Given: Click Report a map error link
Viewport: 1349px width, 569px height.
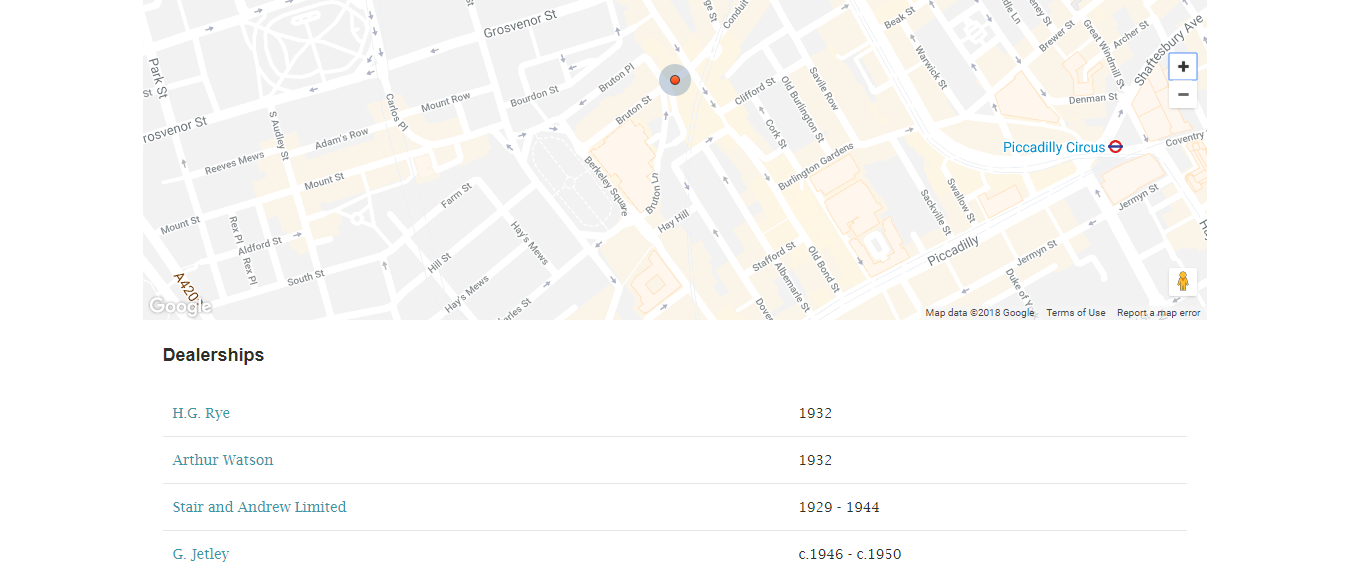Looking at the screenshot, I should tap(1158, 313).
